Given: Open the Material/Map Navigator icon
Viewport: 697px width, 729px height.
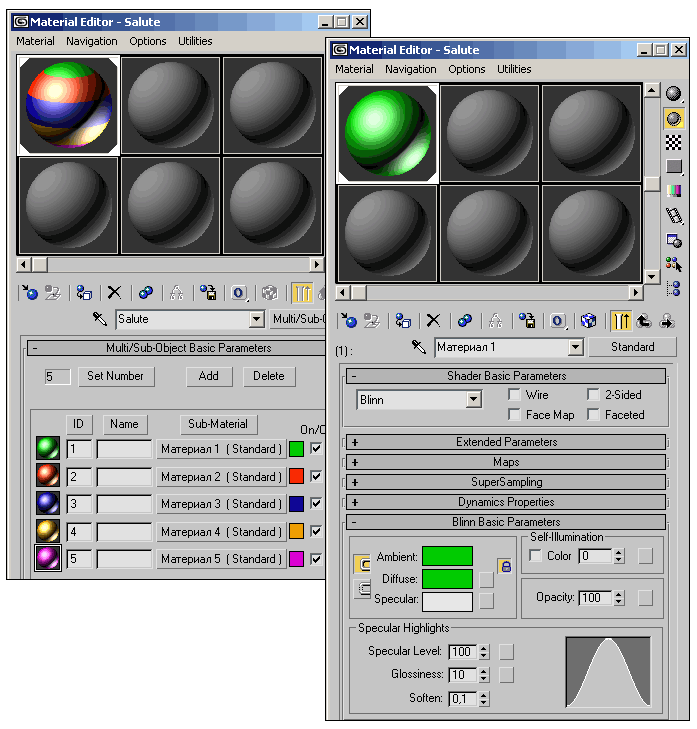Looking at the screenshot, I should (x=674, y=288).
